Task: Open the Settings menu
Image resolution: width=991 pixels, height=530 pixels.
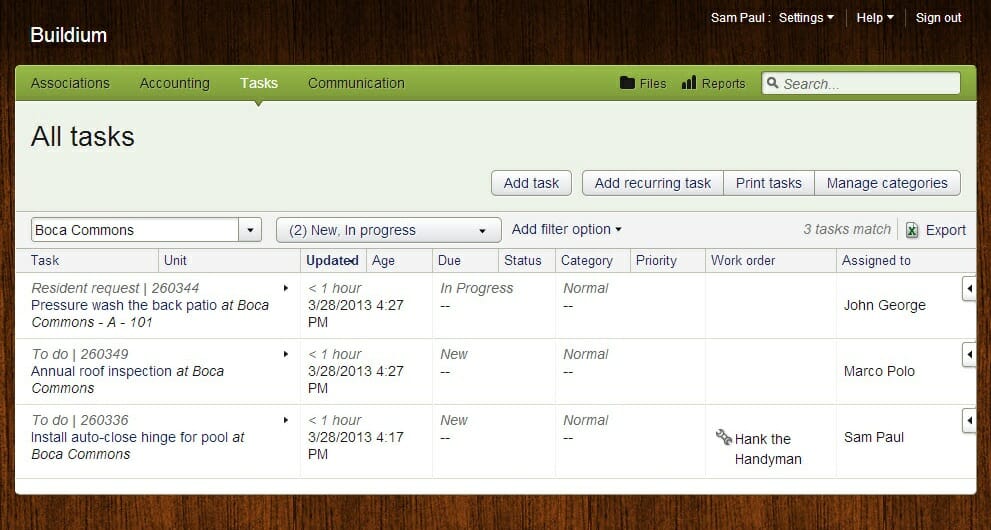Action: click(805, 18)
